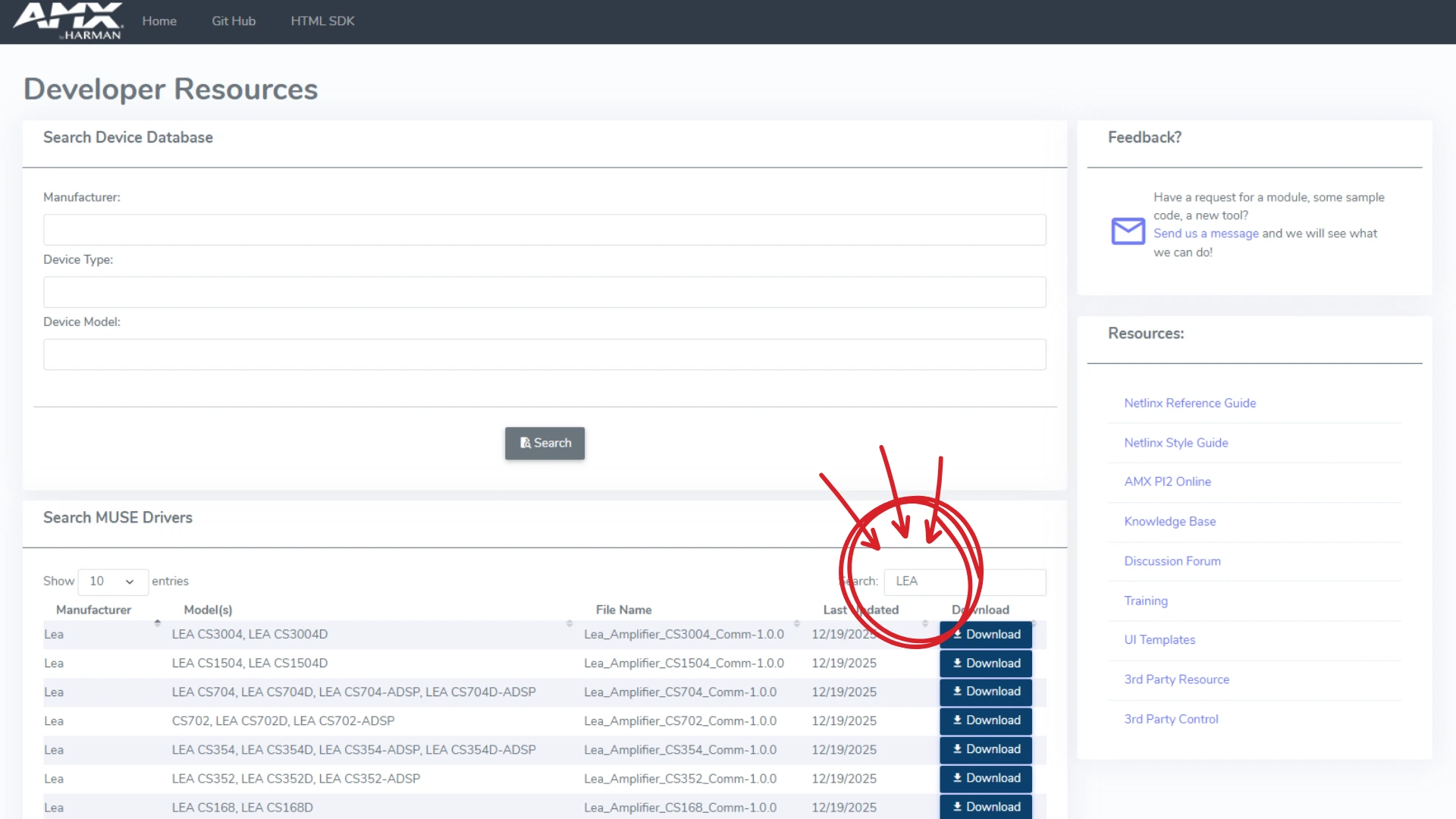Viewport: 1456px width, 819px height.
Task: Click the envelope feedback mail icon
Action: tap(1128, 231)
